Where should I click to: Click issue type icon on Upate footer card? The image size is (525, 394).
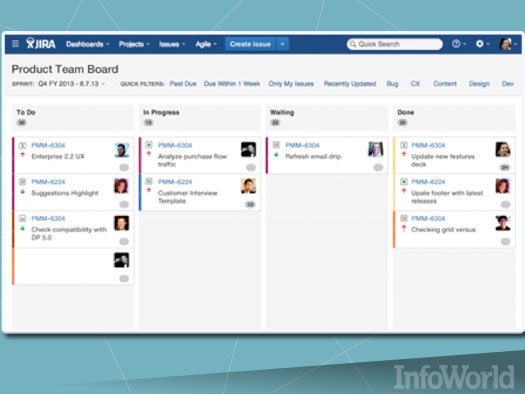[404, 181]
